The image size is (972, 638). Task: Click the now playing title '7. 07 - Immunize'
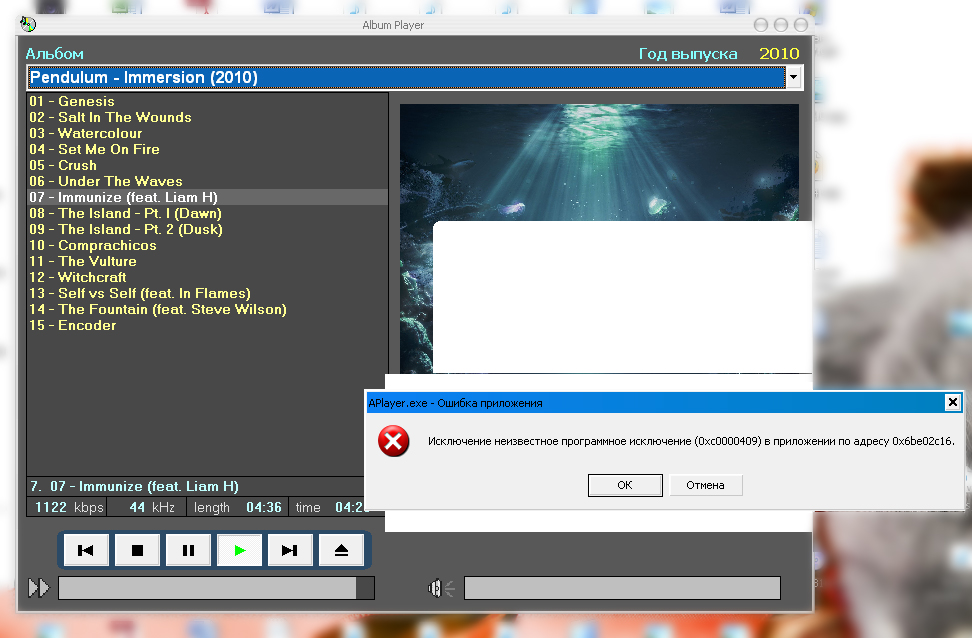click(x=135, y=486)
